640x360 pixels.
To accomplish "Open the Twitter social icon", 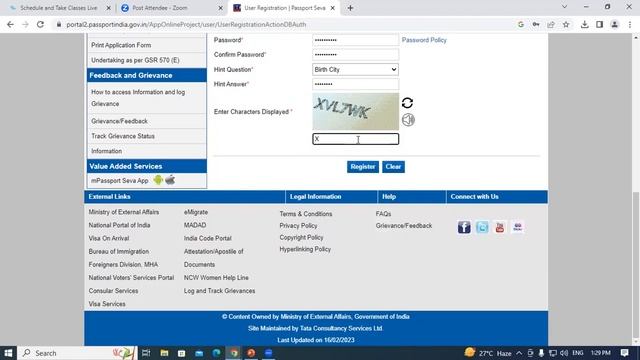I will point(482,227).
